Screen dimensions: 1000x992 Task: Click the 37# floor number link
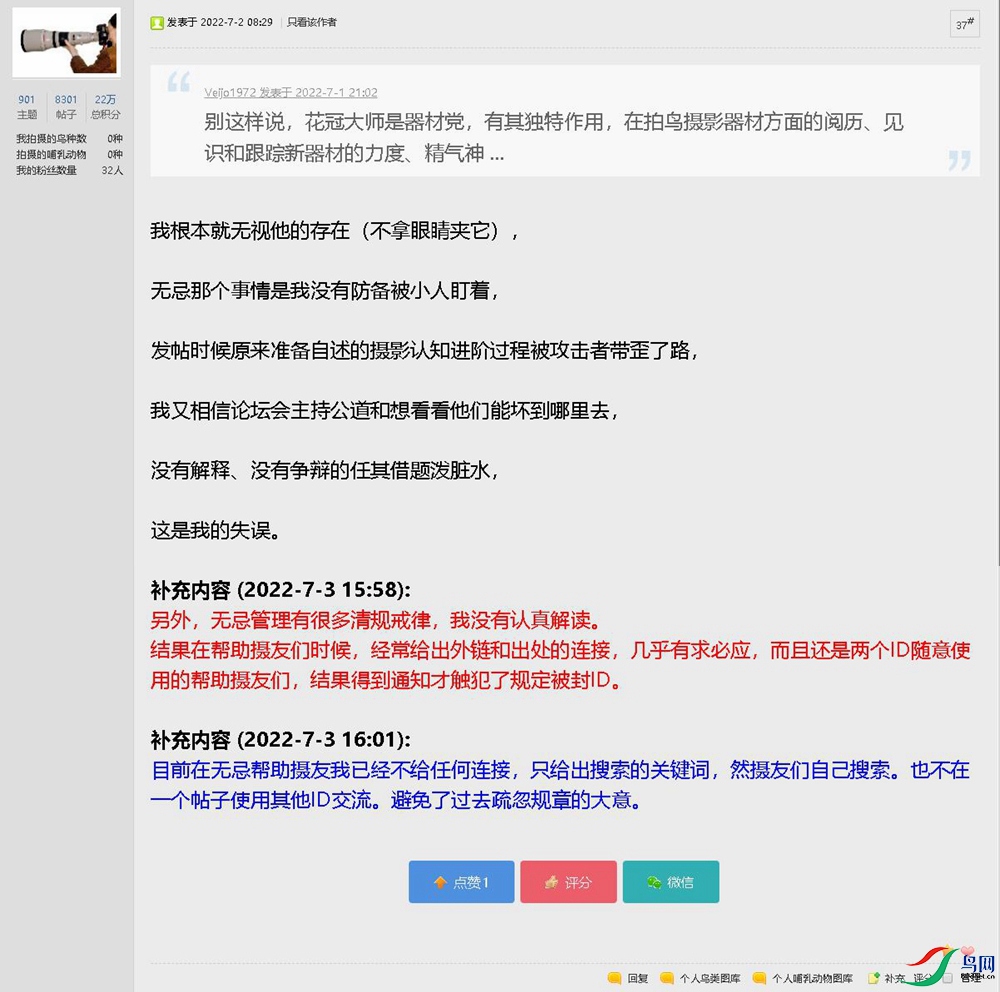[964, 24]
